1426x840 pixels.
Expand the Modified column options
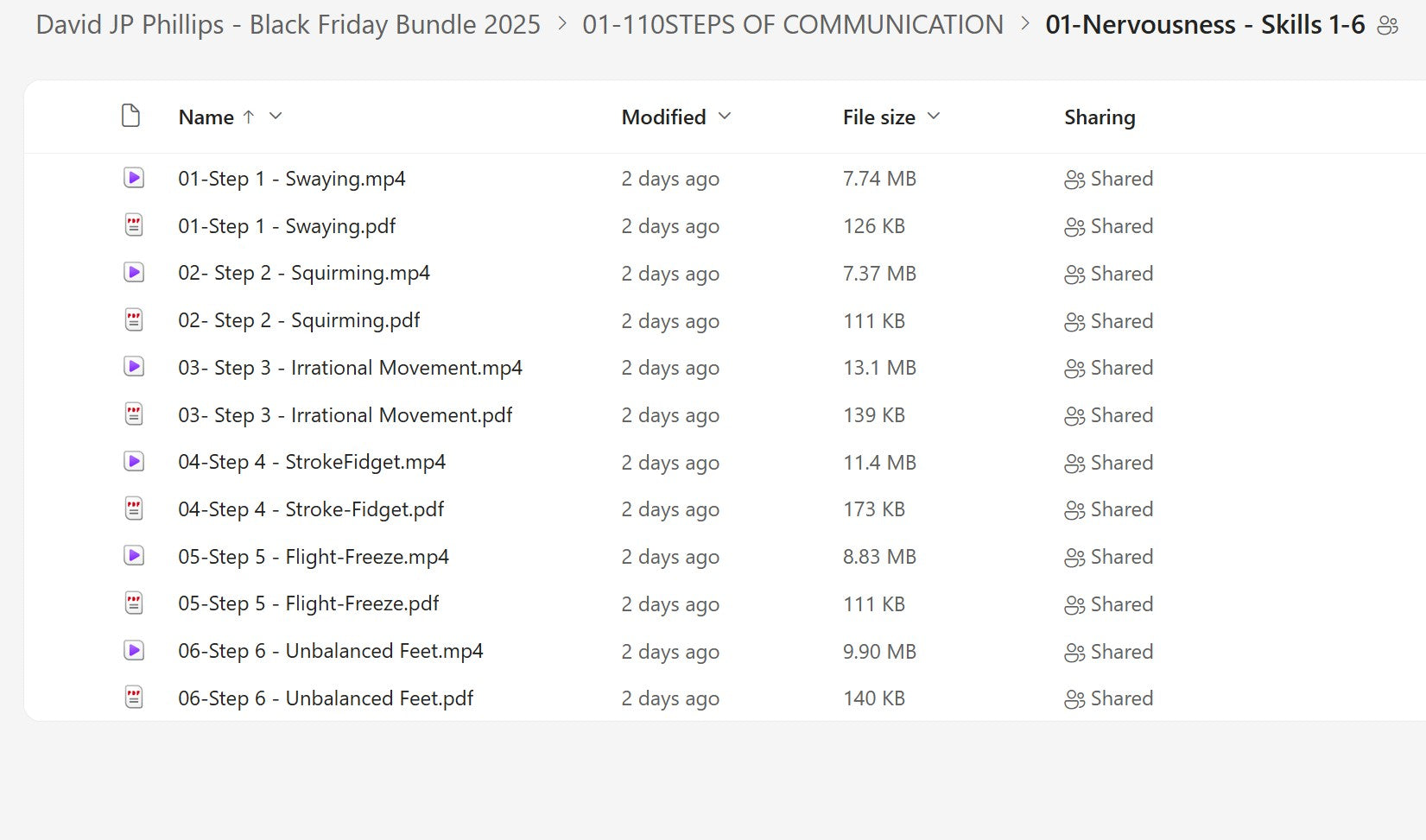pyautogui.click(x=725, y=117)
